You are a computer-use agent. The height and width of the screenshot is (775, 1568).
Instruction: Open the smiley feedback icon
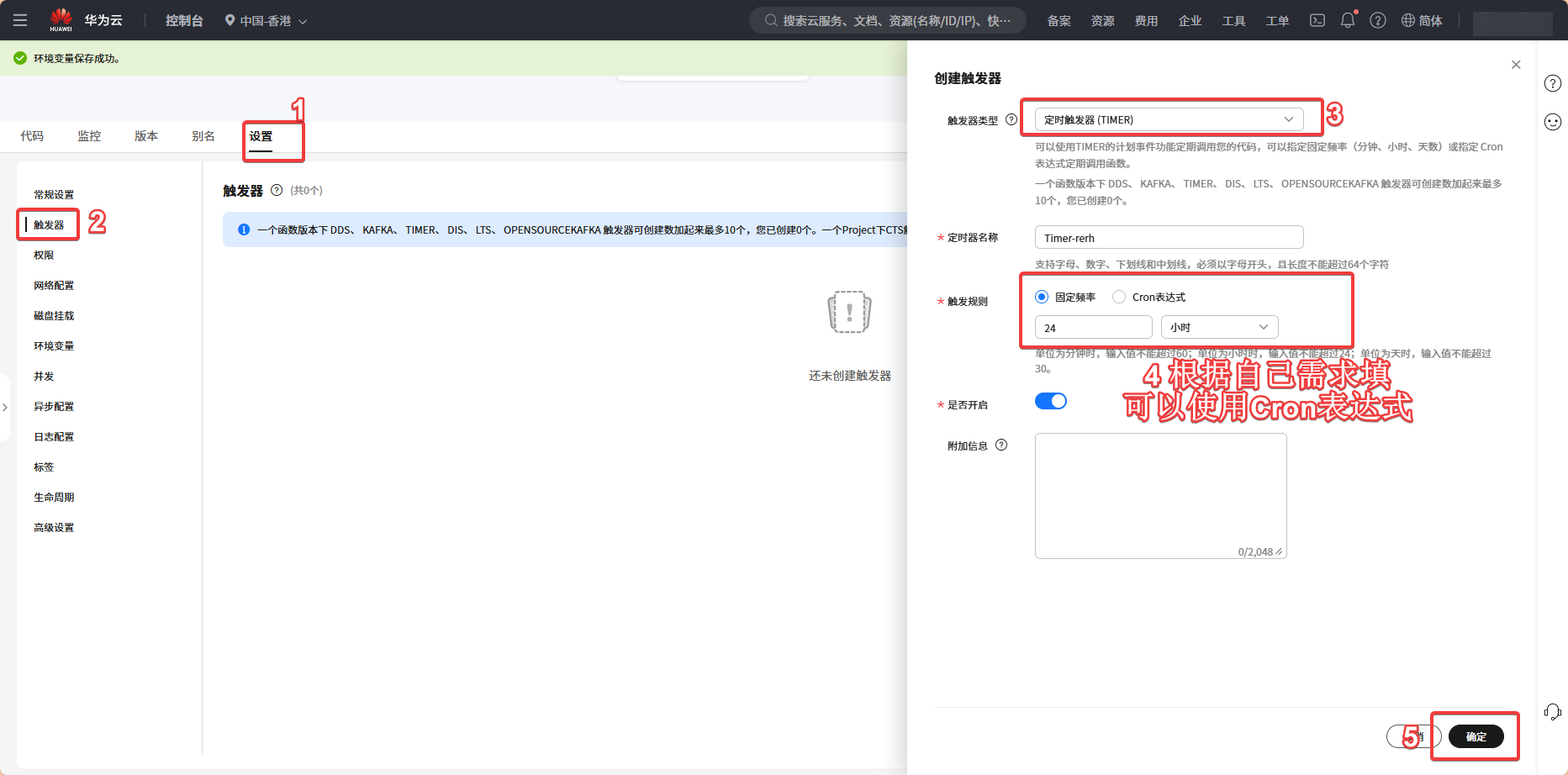tap(1552, 122)
